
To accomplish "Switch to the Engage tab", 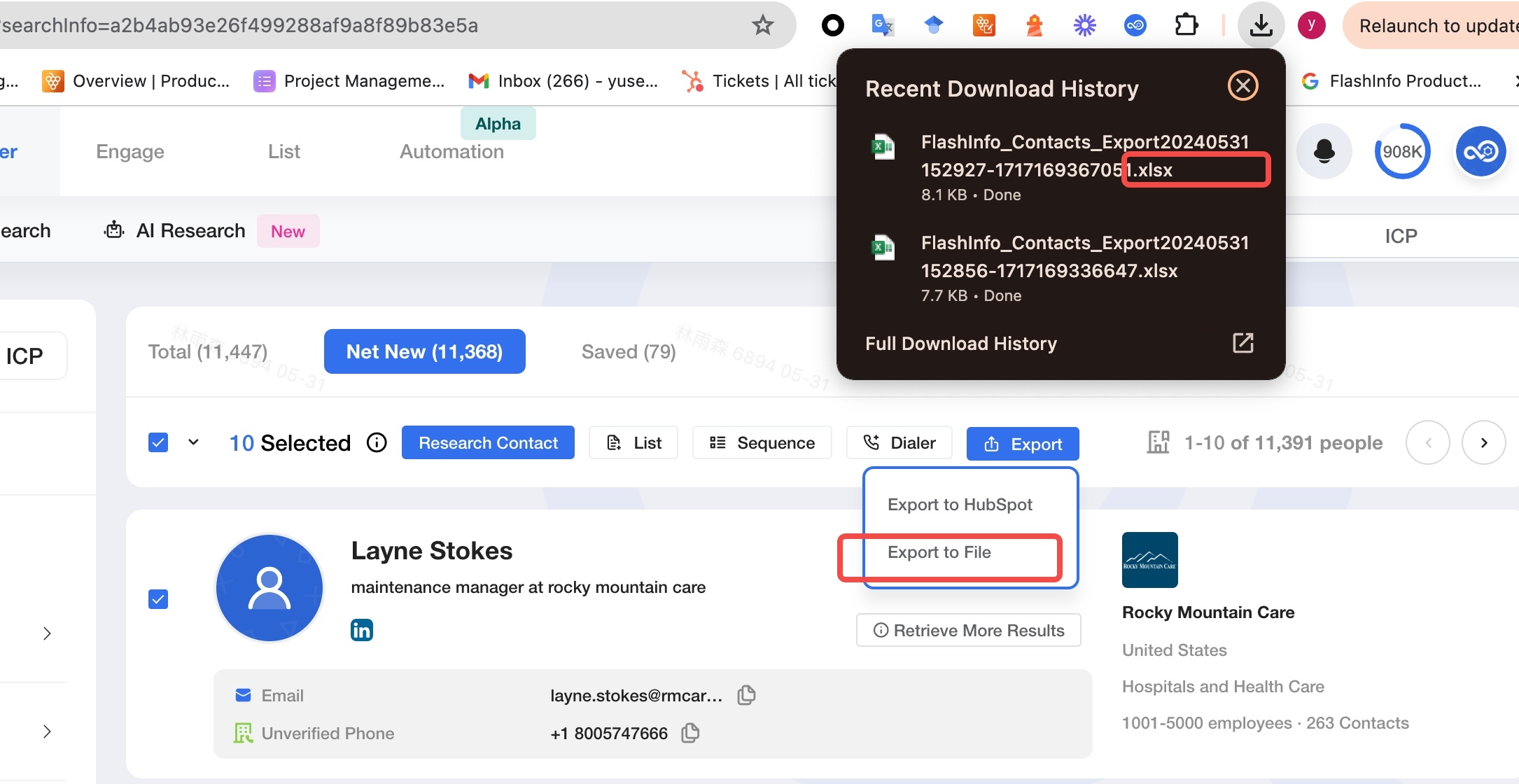I will [130, 151].
